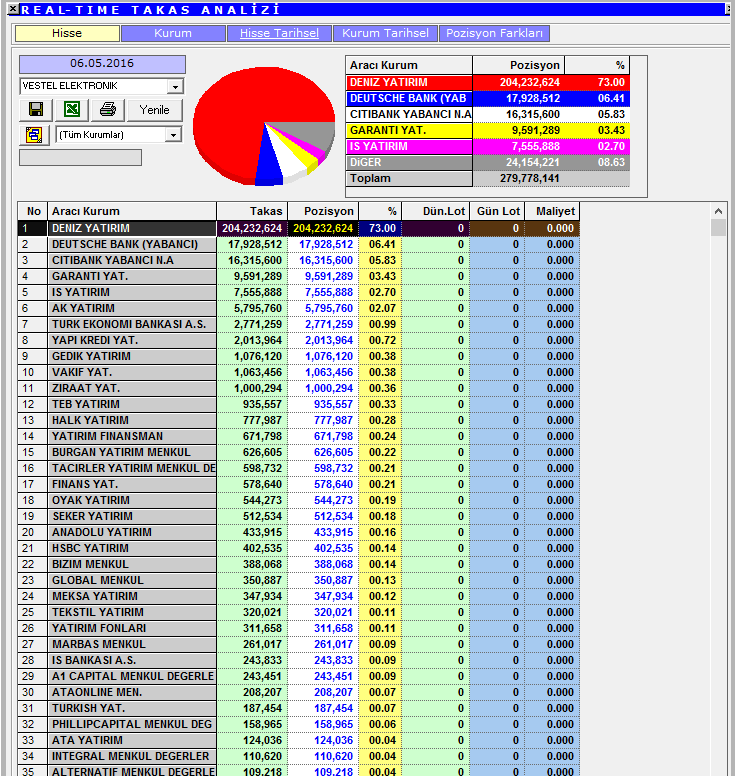Screen dimensions: 735x776
Task: Close the Takas Analizi panel with X
Action: coord(9,9)
